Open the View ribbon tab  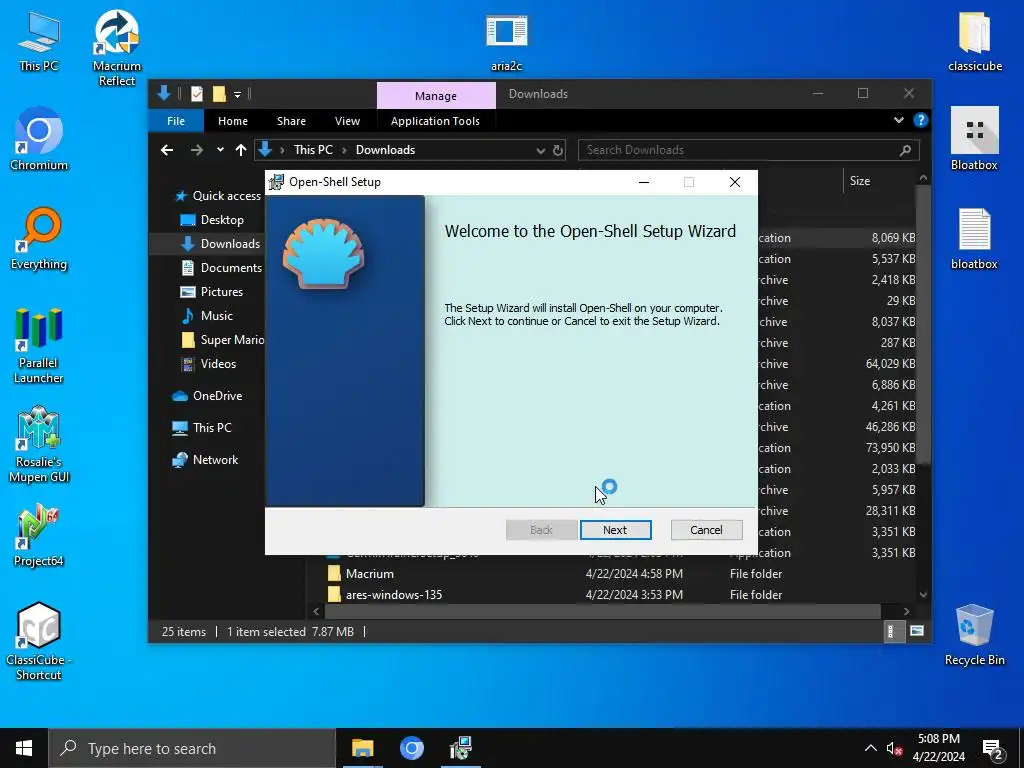347,121
